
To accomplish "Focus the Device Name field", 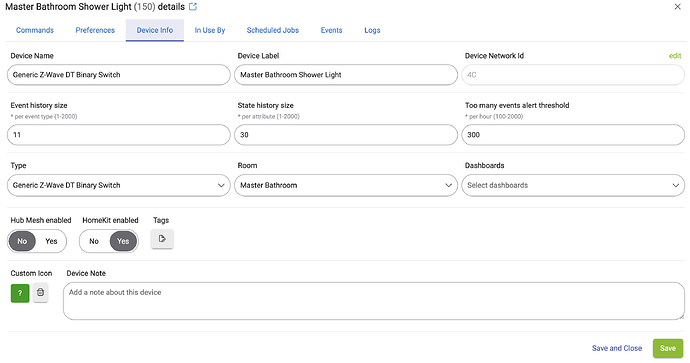I will [x=119, y=75].
